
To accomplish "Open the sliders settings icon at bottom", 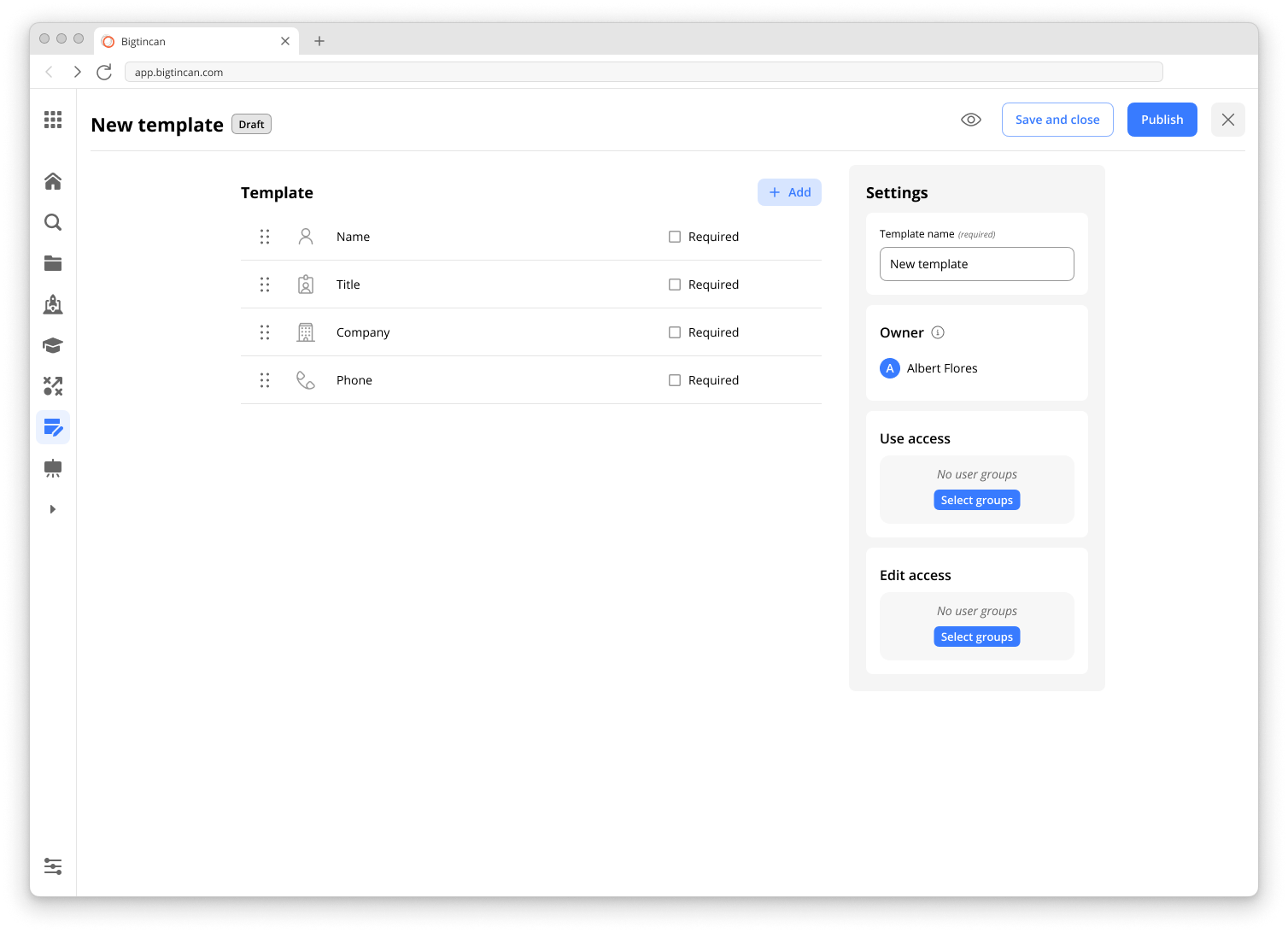I will coord(53,866).
